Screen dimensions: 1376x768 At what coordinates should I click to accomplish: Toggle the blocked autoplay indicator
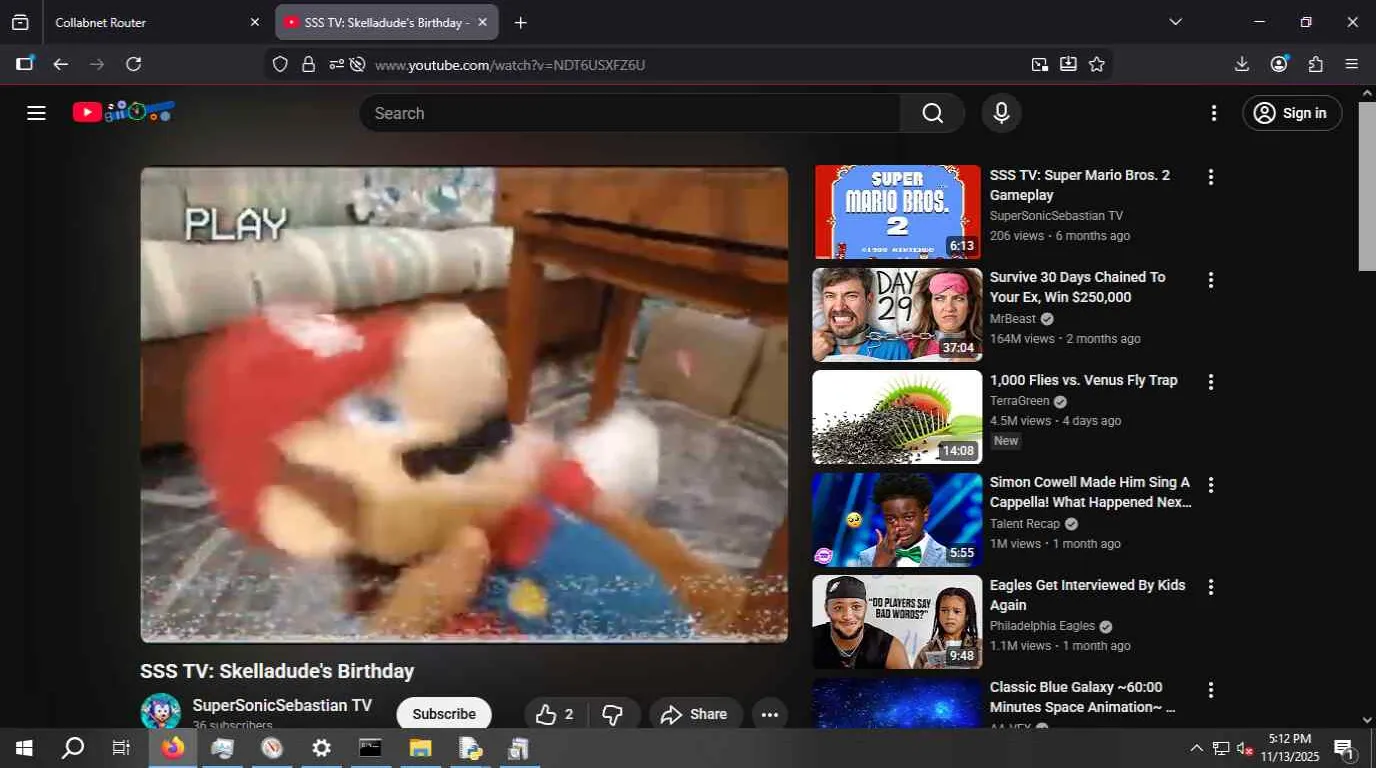(x=357, y=64)
